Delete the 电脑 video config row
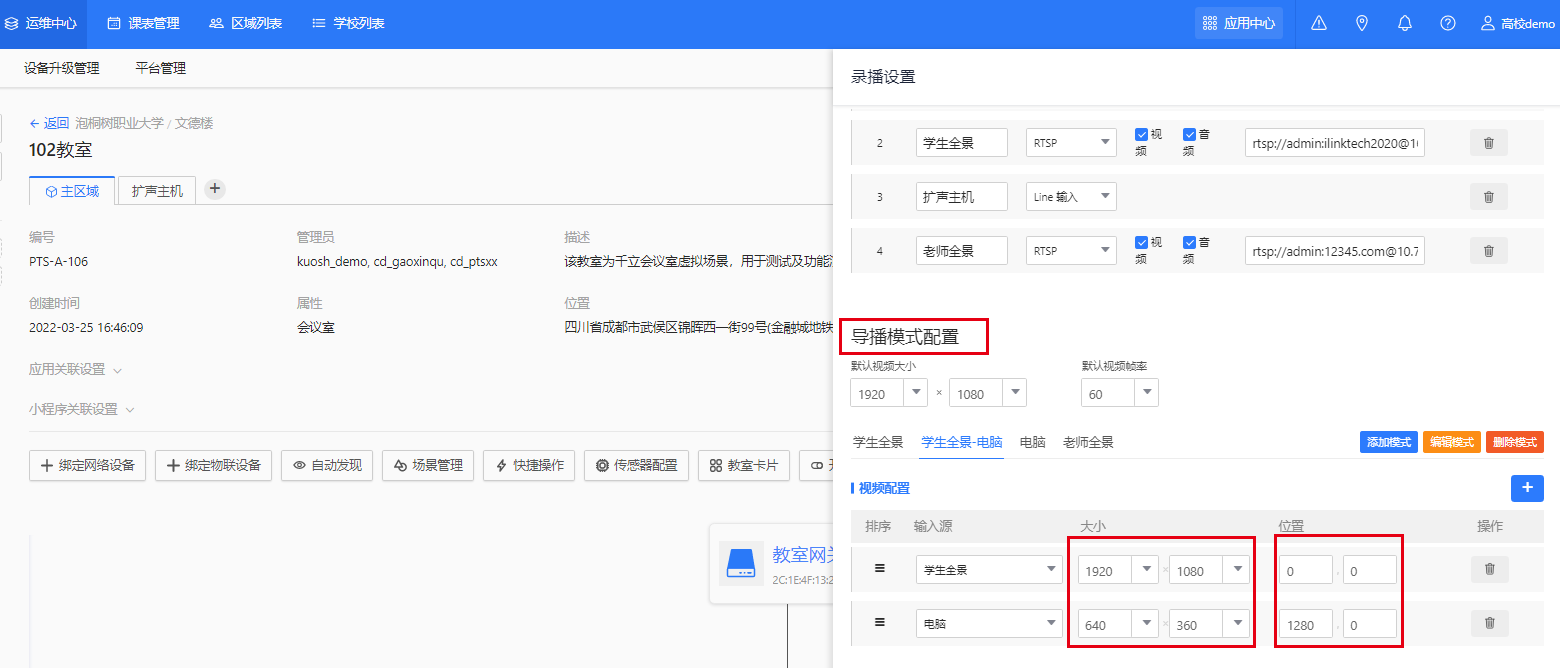 click(1489, 623)
